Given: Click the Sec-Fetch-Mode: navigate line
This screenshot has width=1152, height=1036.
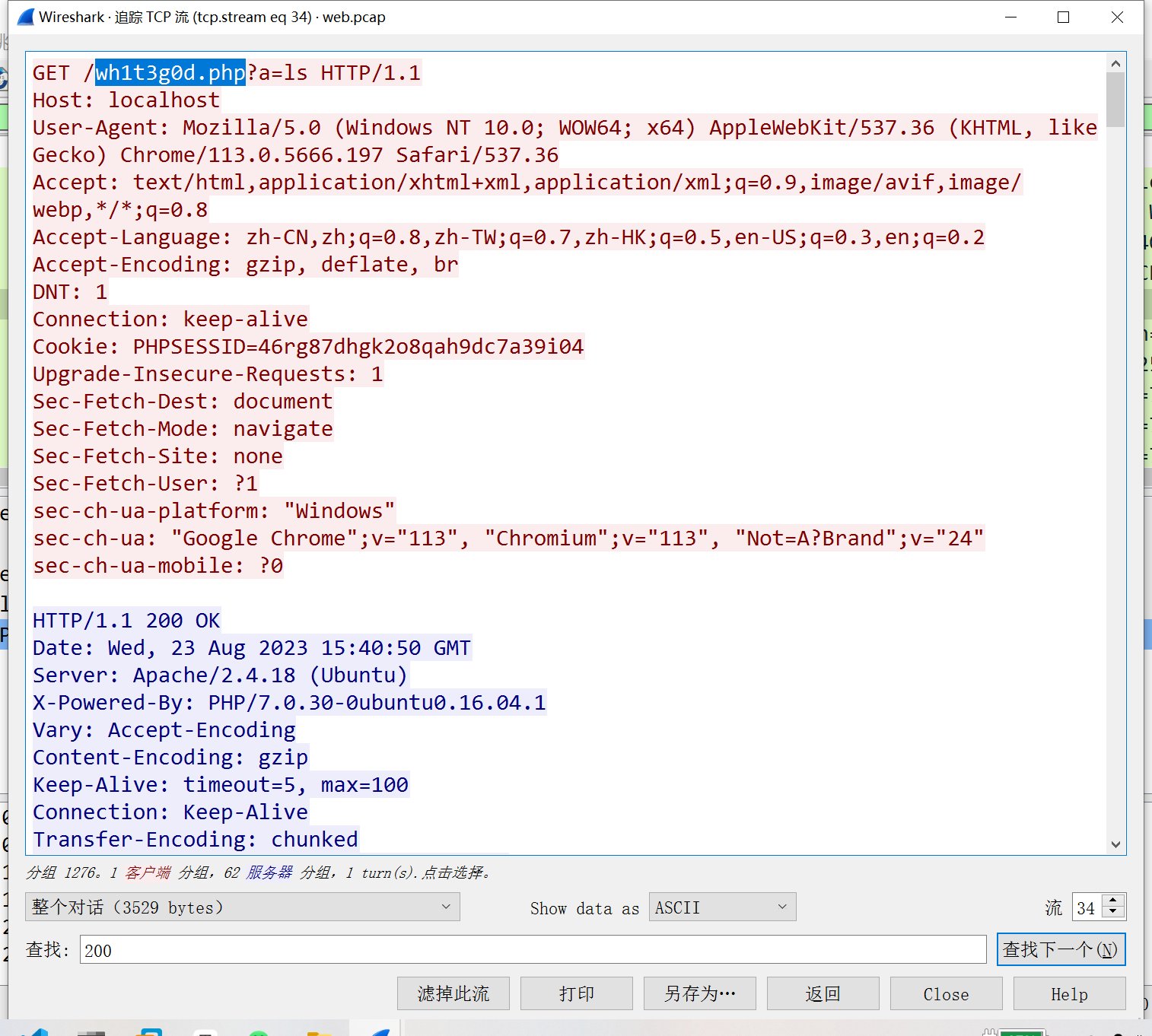Looking at the screenshot, I should tap(183, 429).
